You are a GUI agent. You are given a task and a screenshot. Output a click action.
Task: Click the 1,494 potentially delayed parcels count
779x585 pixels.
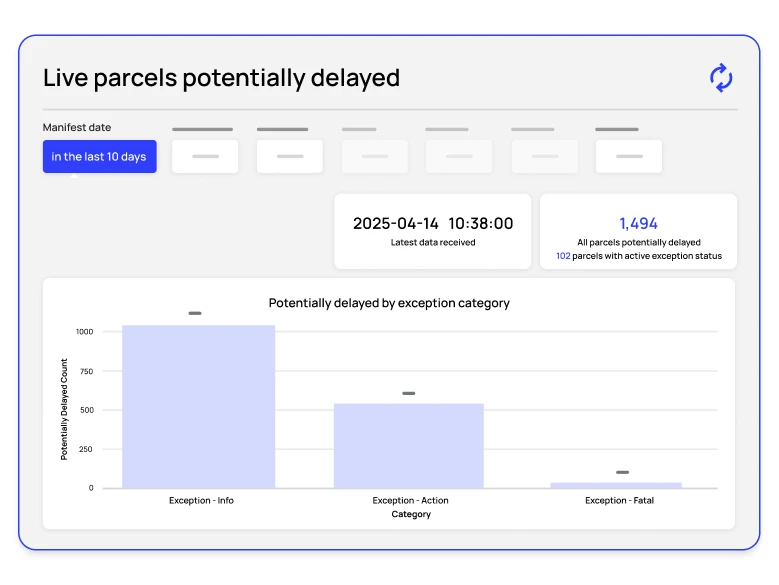click(x=638, y=224)
